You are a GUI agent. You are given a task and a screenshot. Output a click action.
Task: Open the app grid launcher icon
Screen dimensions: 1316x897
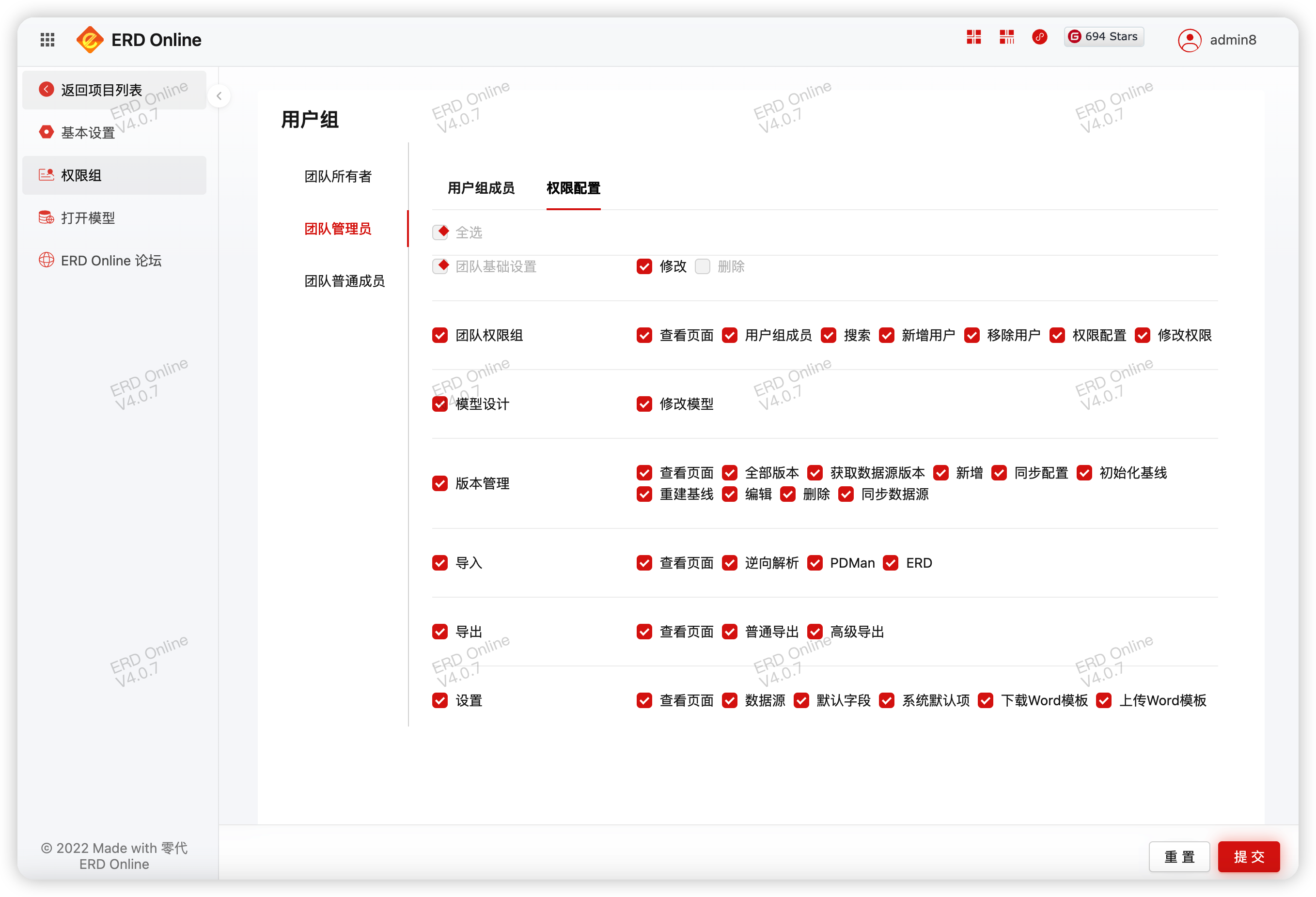47,40
